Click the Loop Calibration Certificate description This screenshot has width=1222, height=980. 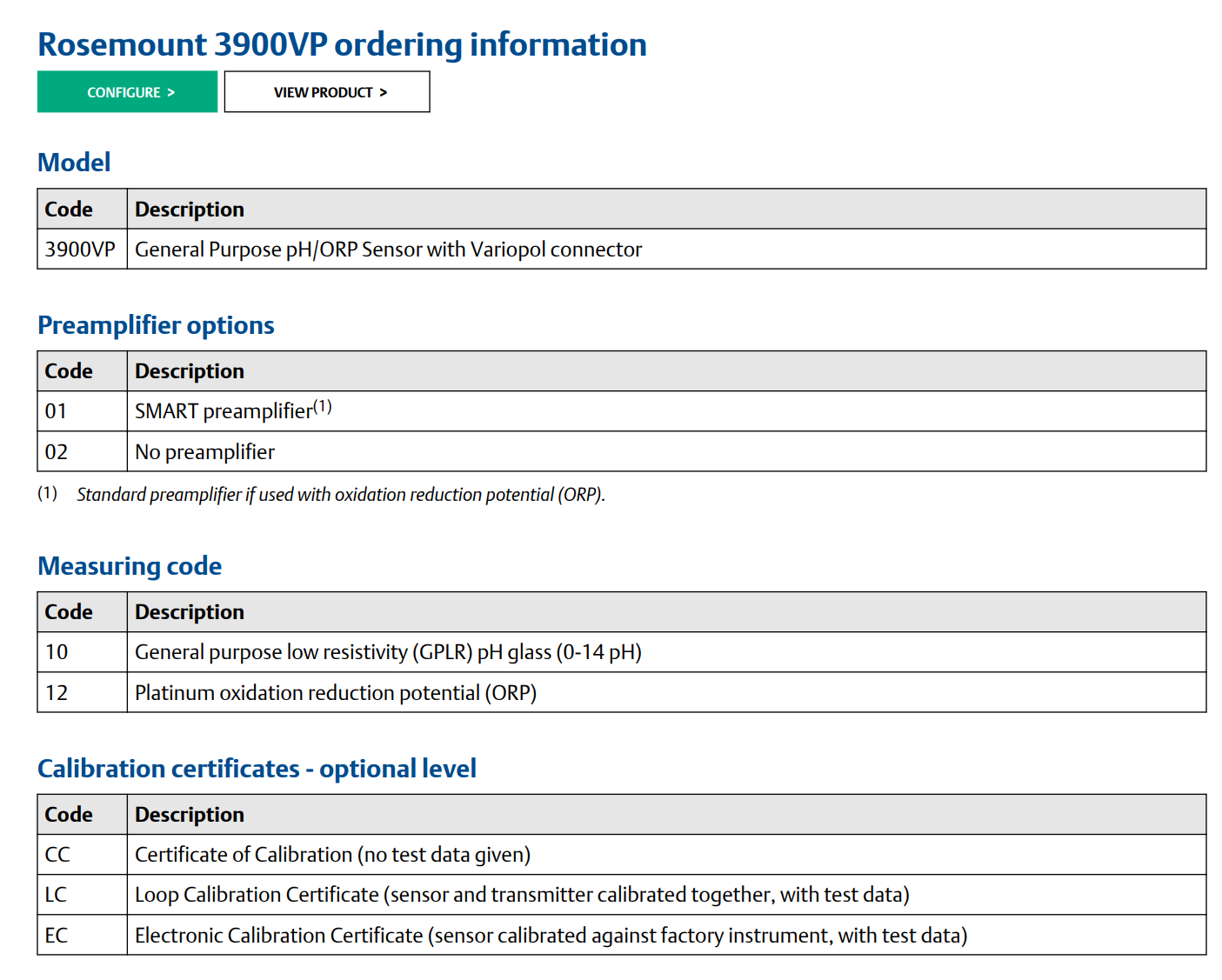(x=522, y=895)
